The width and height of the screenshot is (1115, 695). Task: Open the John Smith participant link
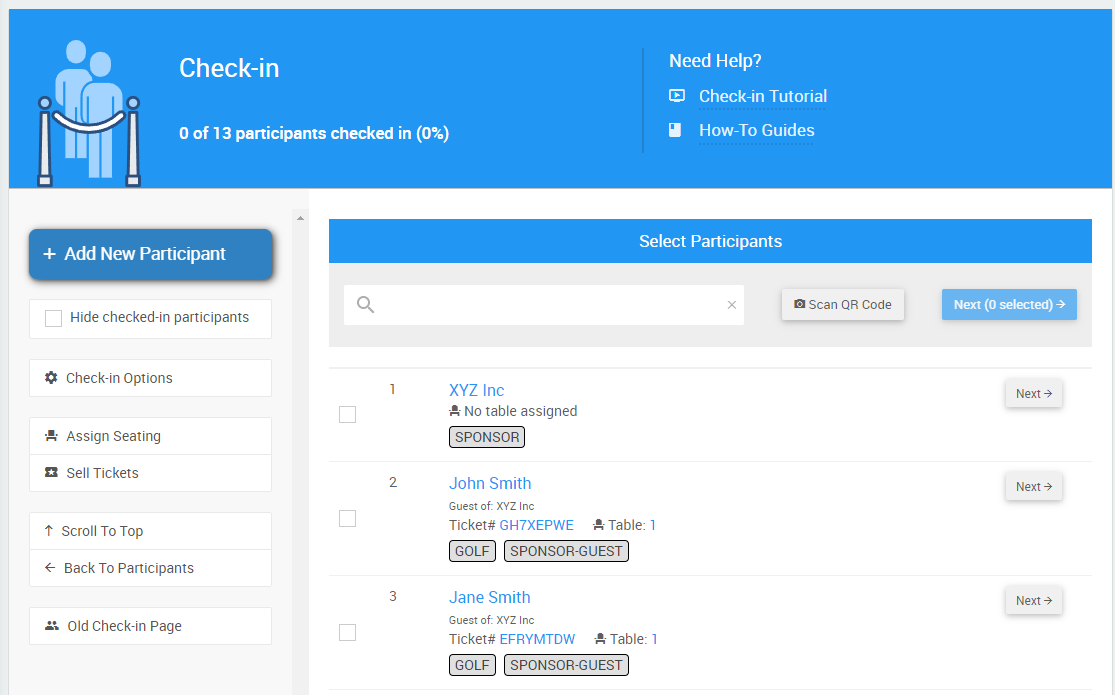point(490,483)
